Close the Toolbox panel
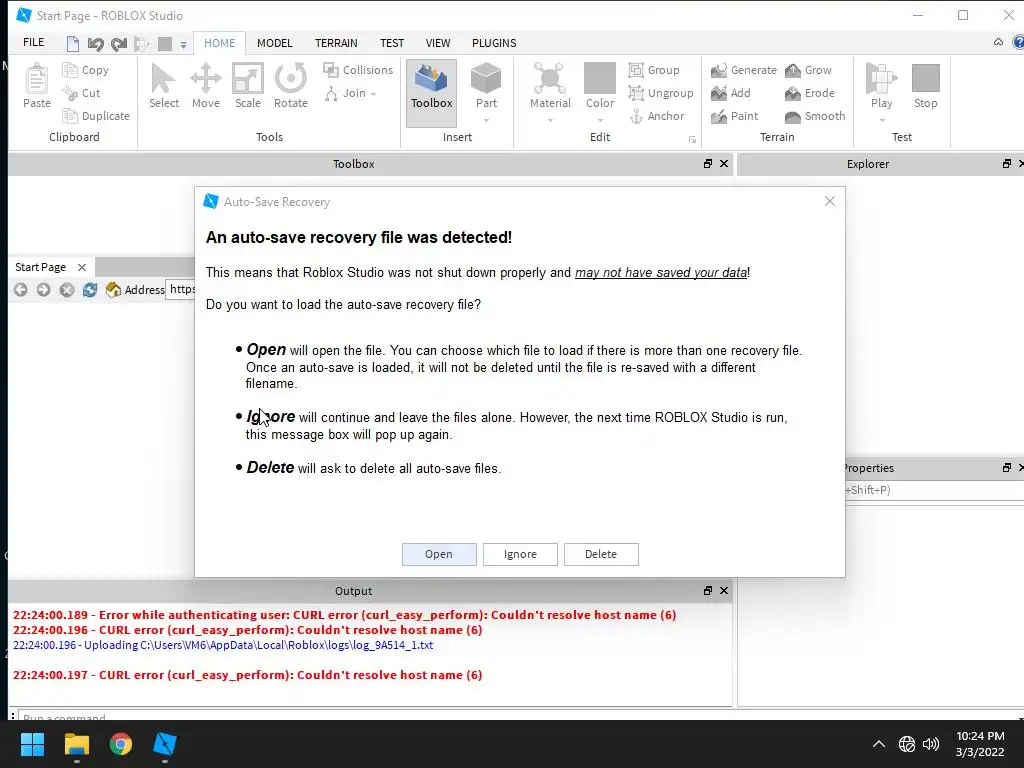This screenshot has width=1024, height=768. point(724,163)
